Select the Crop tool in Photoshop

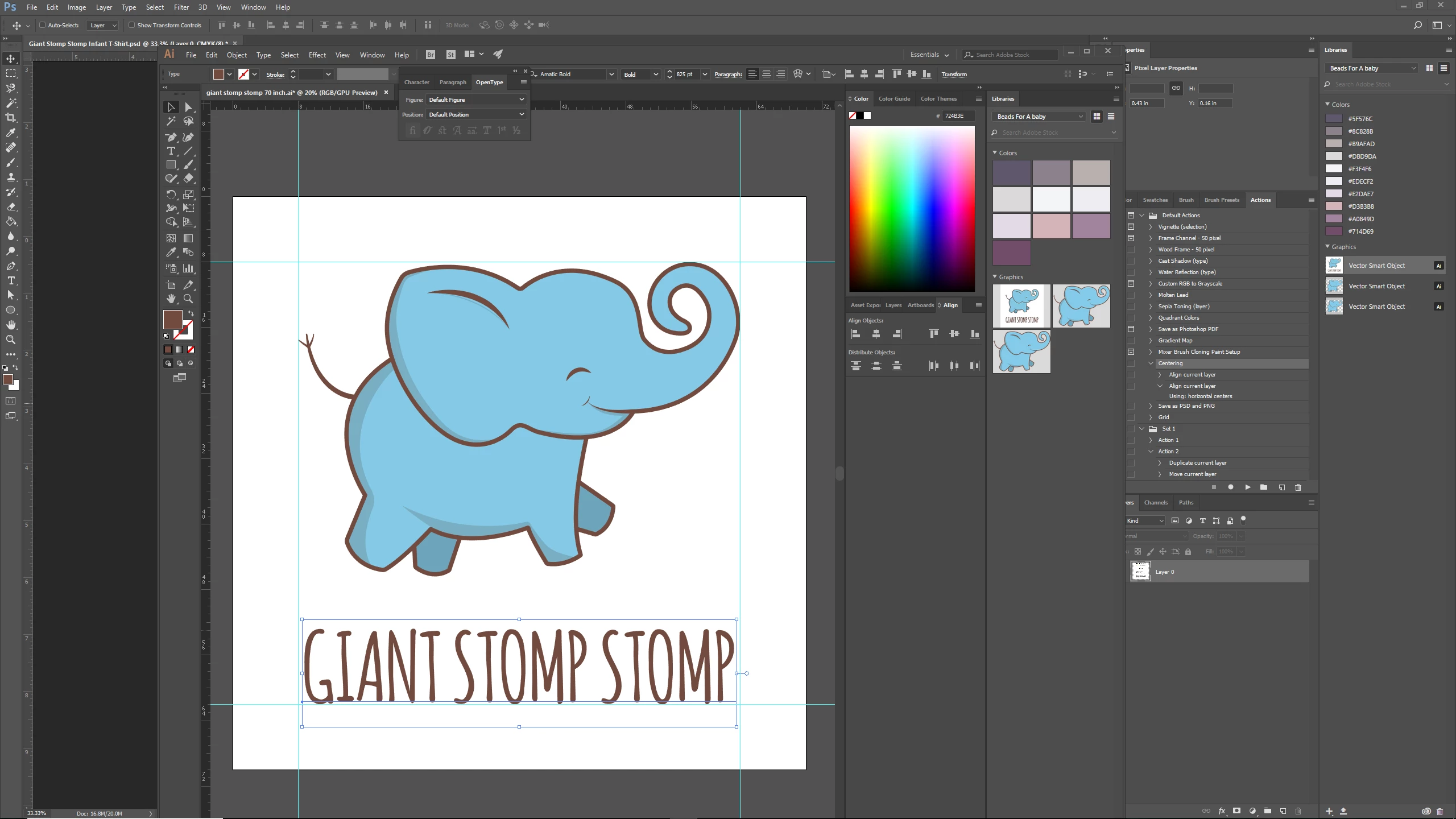pyautogui.click(x=11, y=118)
